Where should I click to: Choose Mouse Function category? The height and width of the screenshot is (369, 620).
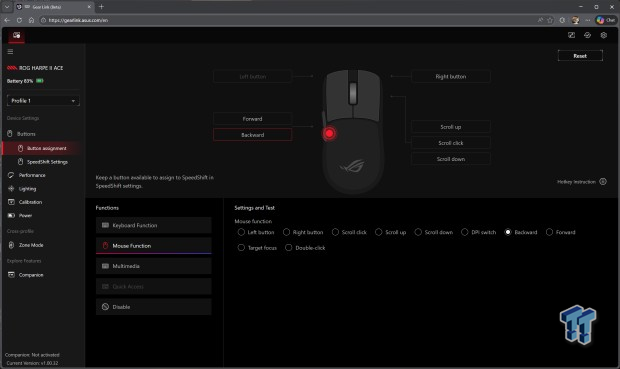[x=153, y=246]
